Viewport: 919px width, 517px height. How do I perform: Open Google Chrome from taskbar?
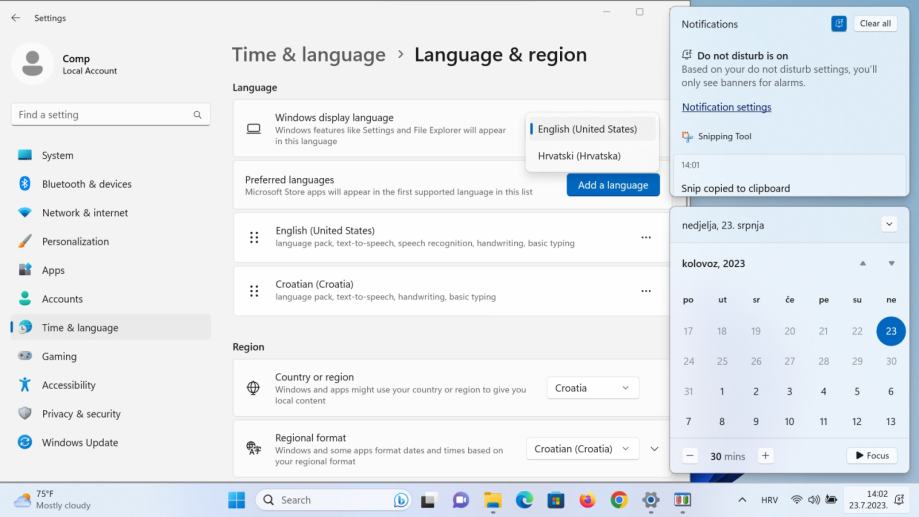[619, 500]
